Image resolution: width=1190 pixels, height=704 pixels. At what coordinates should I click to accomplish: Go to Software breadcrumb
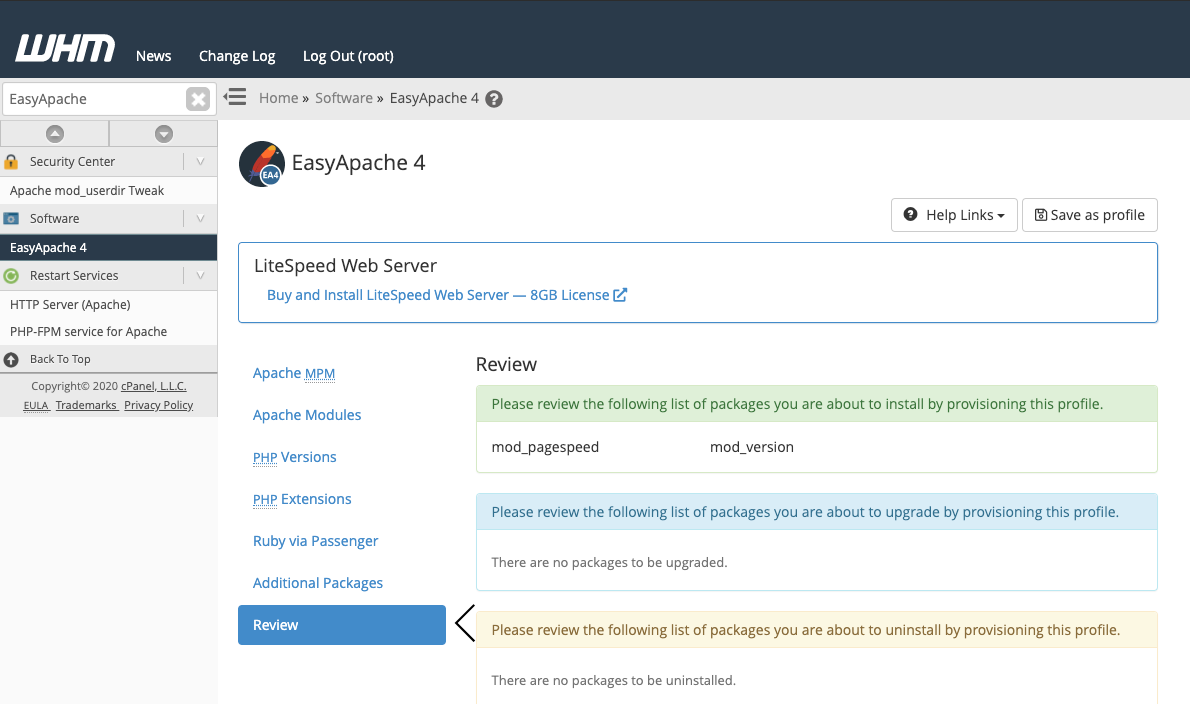344,98
